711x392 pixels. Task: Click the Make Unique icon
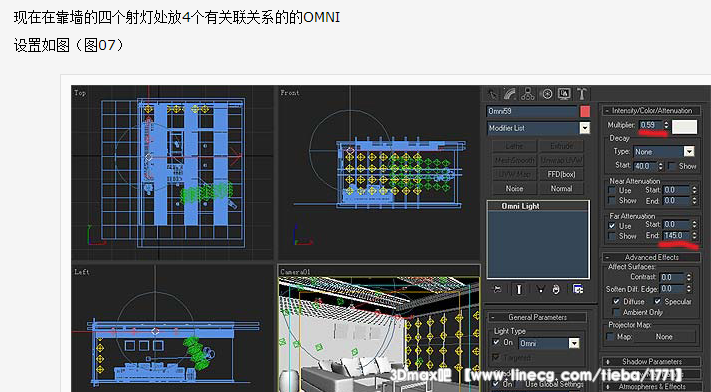point(540,289)
